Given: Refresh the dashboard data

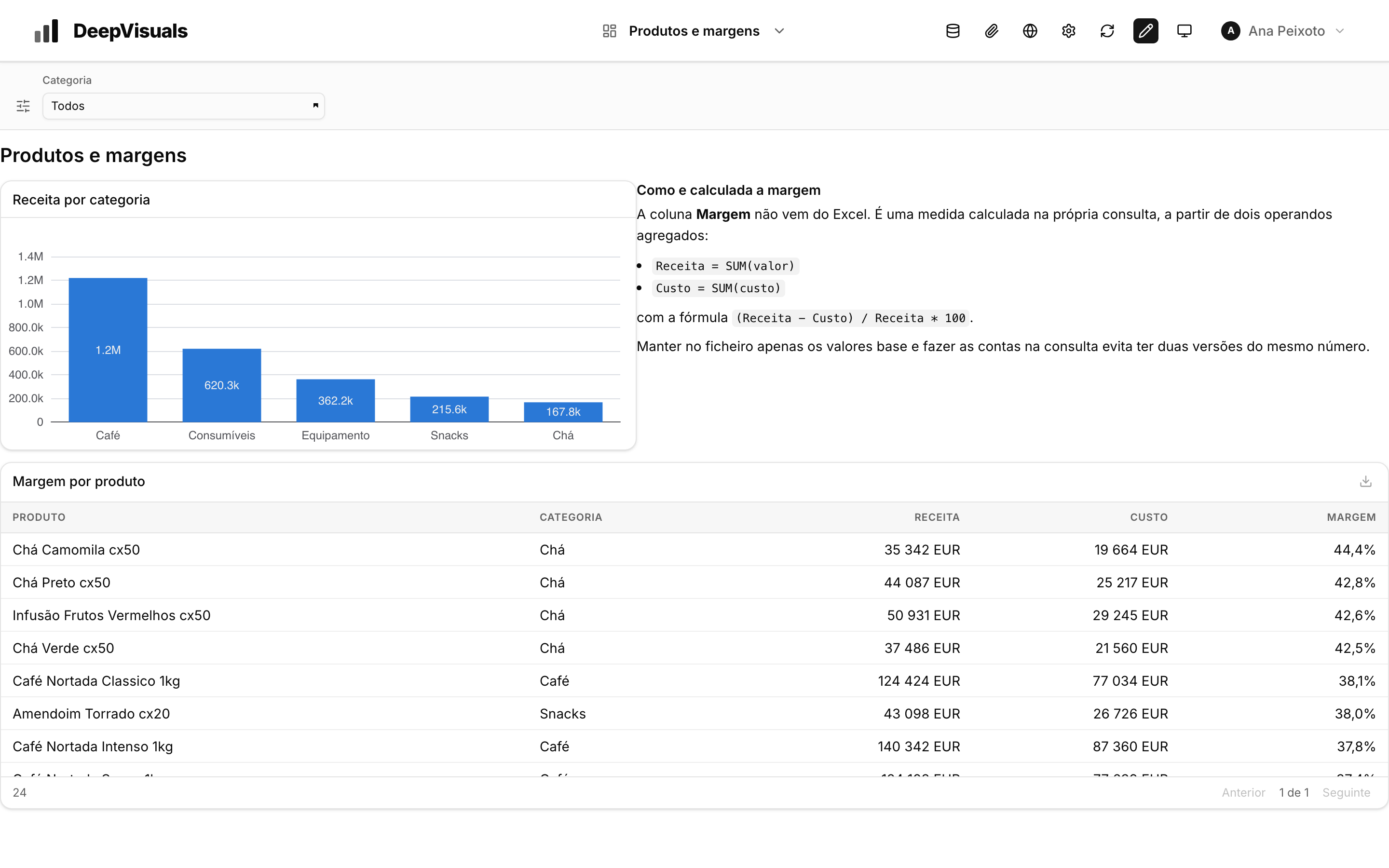Looking at the screenshot, I should point(1107,31).
